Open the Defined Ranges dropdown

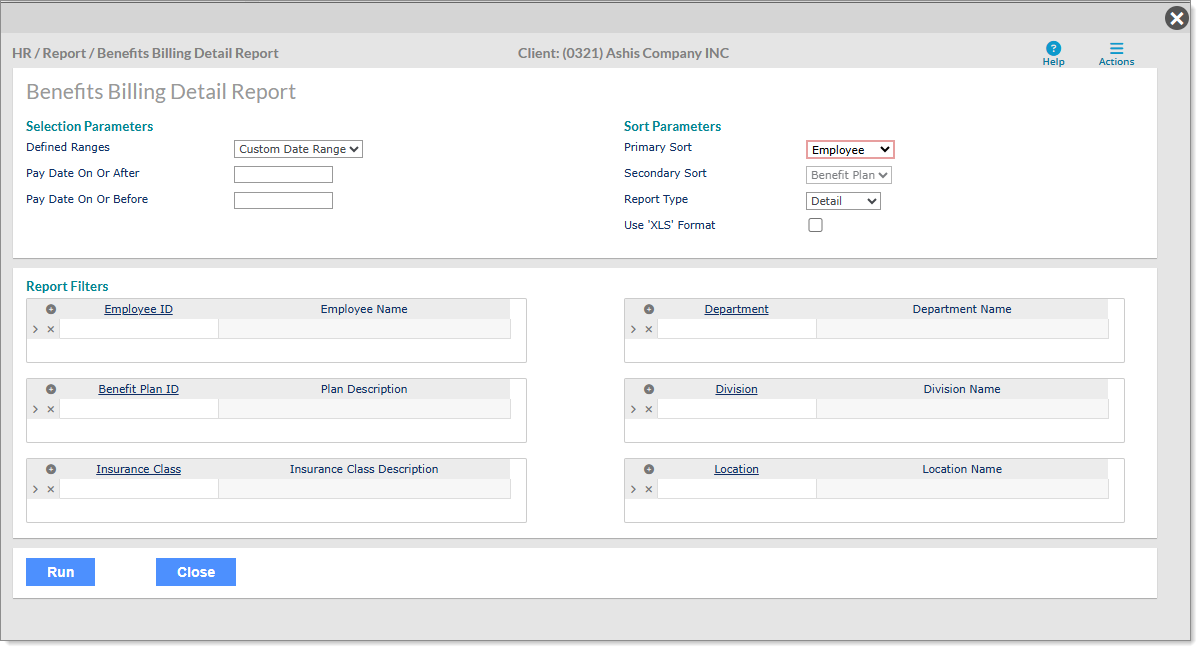click(x=298, y=149)
